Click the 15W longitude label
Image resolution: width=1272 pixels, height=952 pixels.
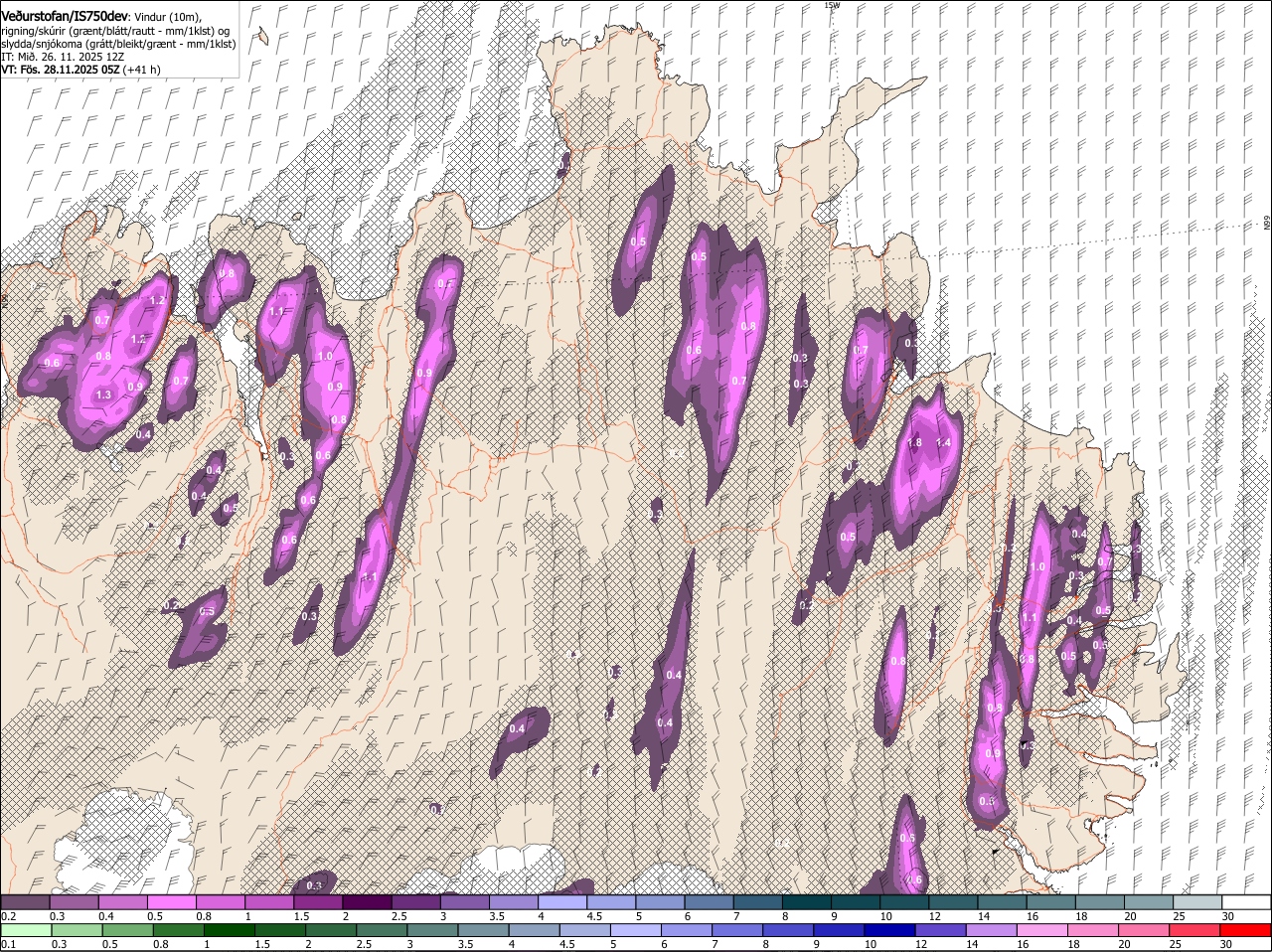[x=832, y=5]
